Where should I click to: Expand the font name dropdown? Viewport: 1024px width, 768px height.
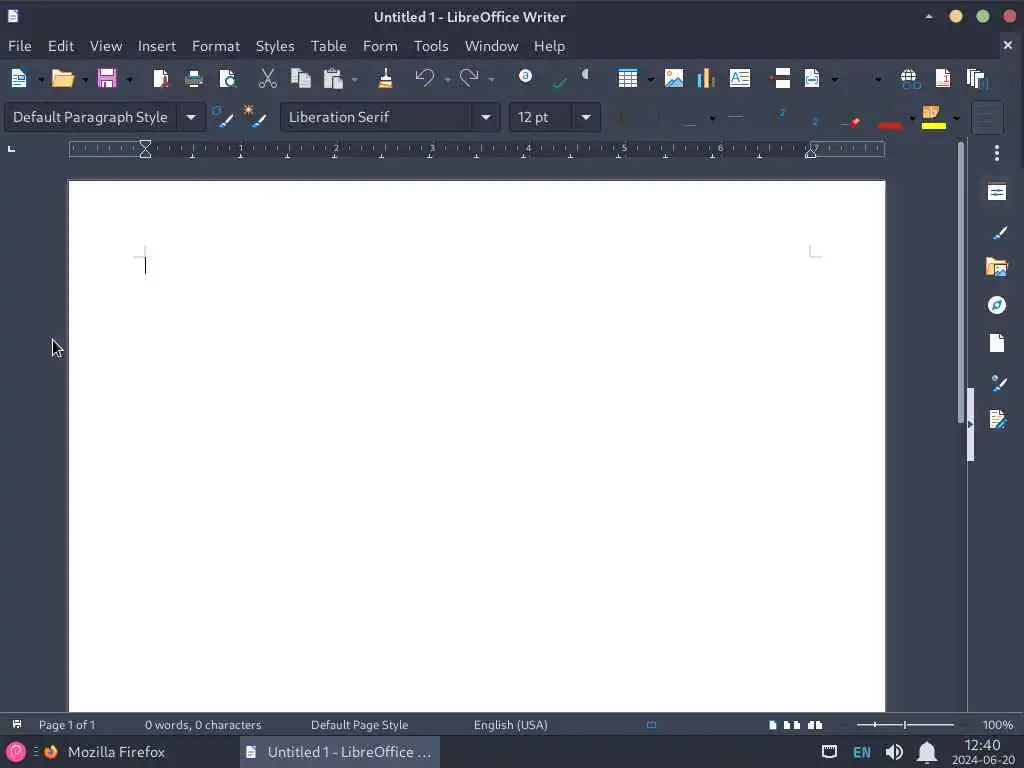point(485,118)
